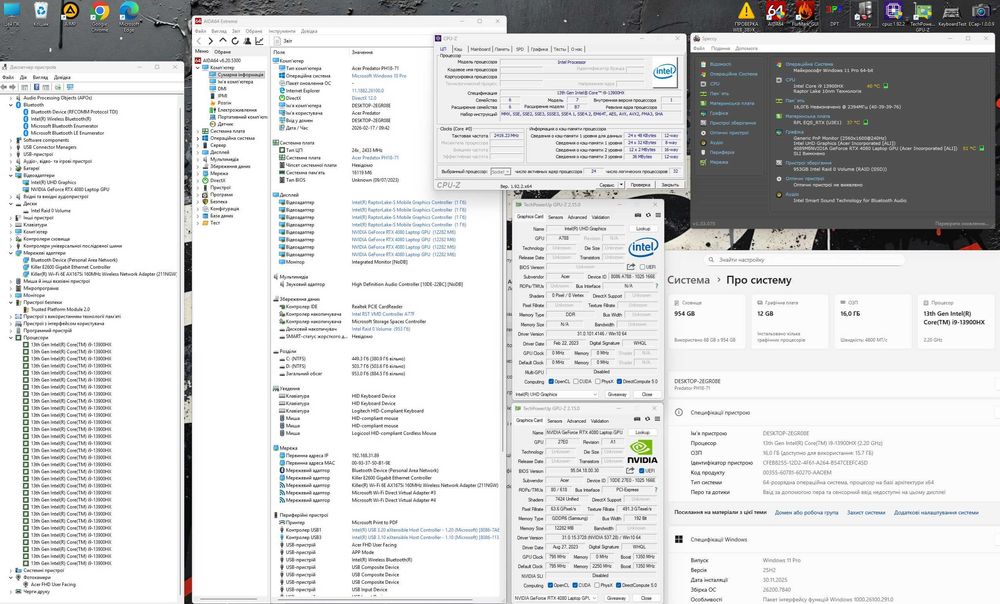
Task: Click the Settings search field
Action: tap(805, 260)
